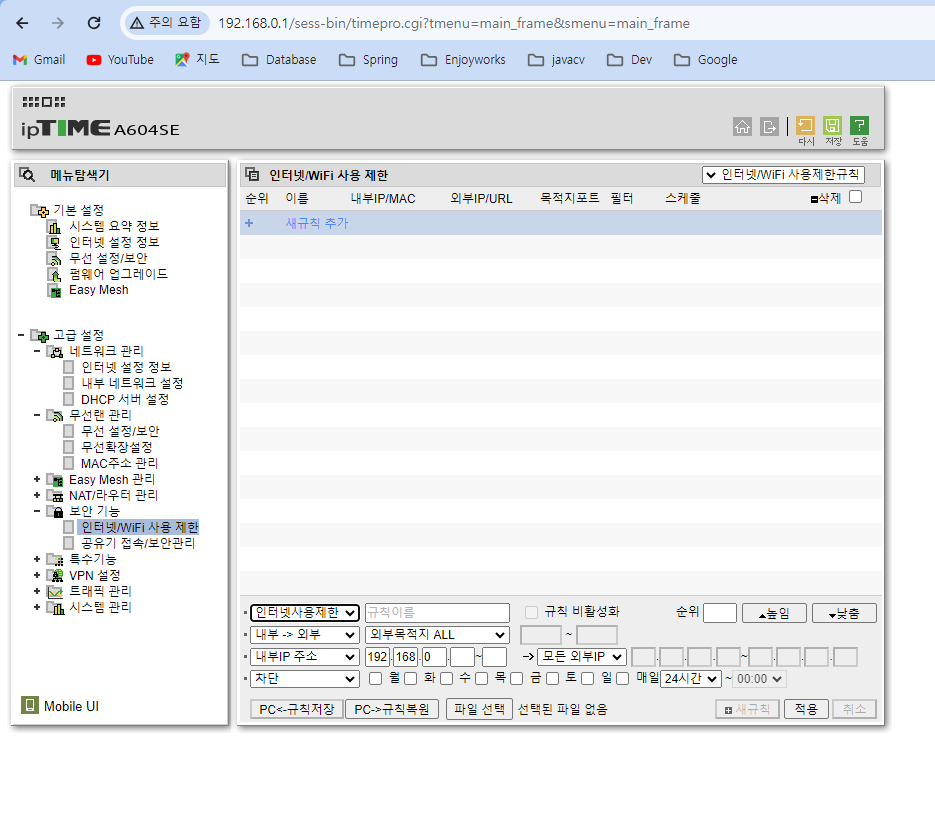Check the 월 (Monday) checkbox
The width and height of the screenshot is (935, 822).
point(376,678)
